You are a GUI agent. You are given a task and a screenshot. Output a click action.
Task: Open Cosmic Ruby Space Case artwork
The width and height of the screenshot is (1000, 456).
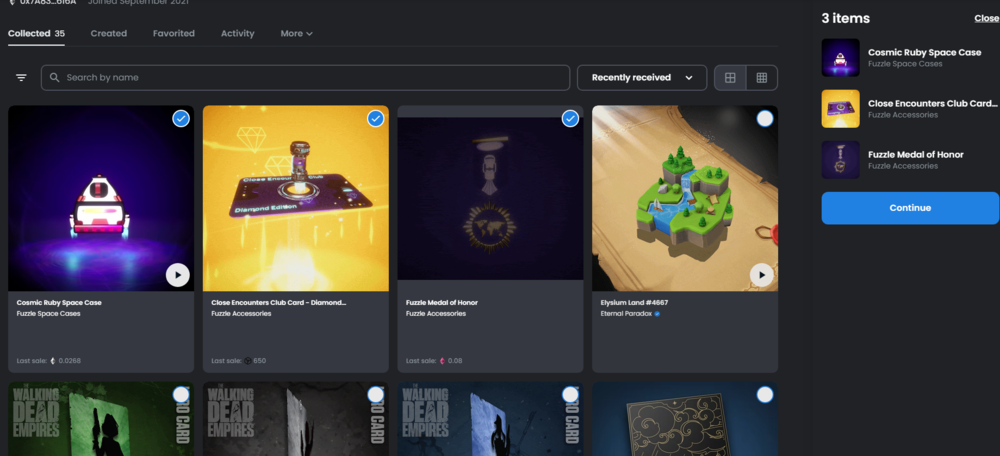(x=101, y=198)
